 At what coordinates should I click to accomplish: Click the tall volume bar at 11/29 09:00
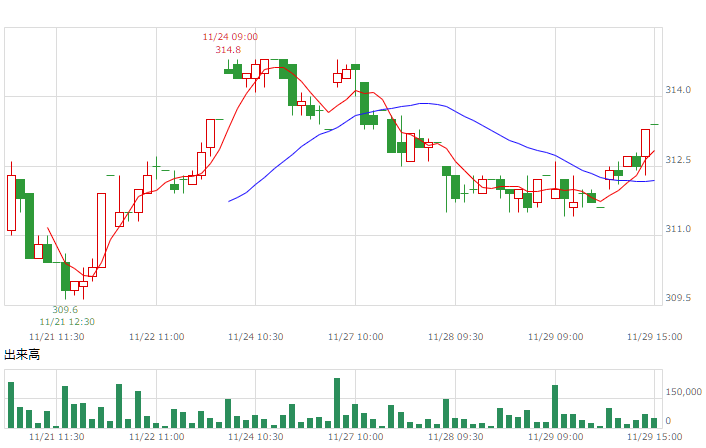555,407
